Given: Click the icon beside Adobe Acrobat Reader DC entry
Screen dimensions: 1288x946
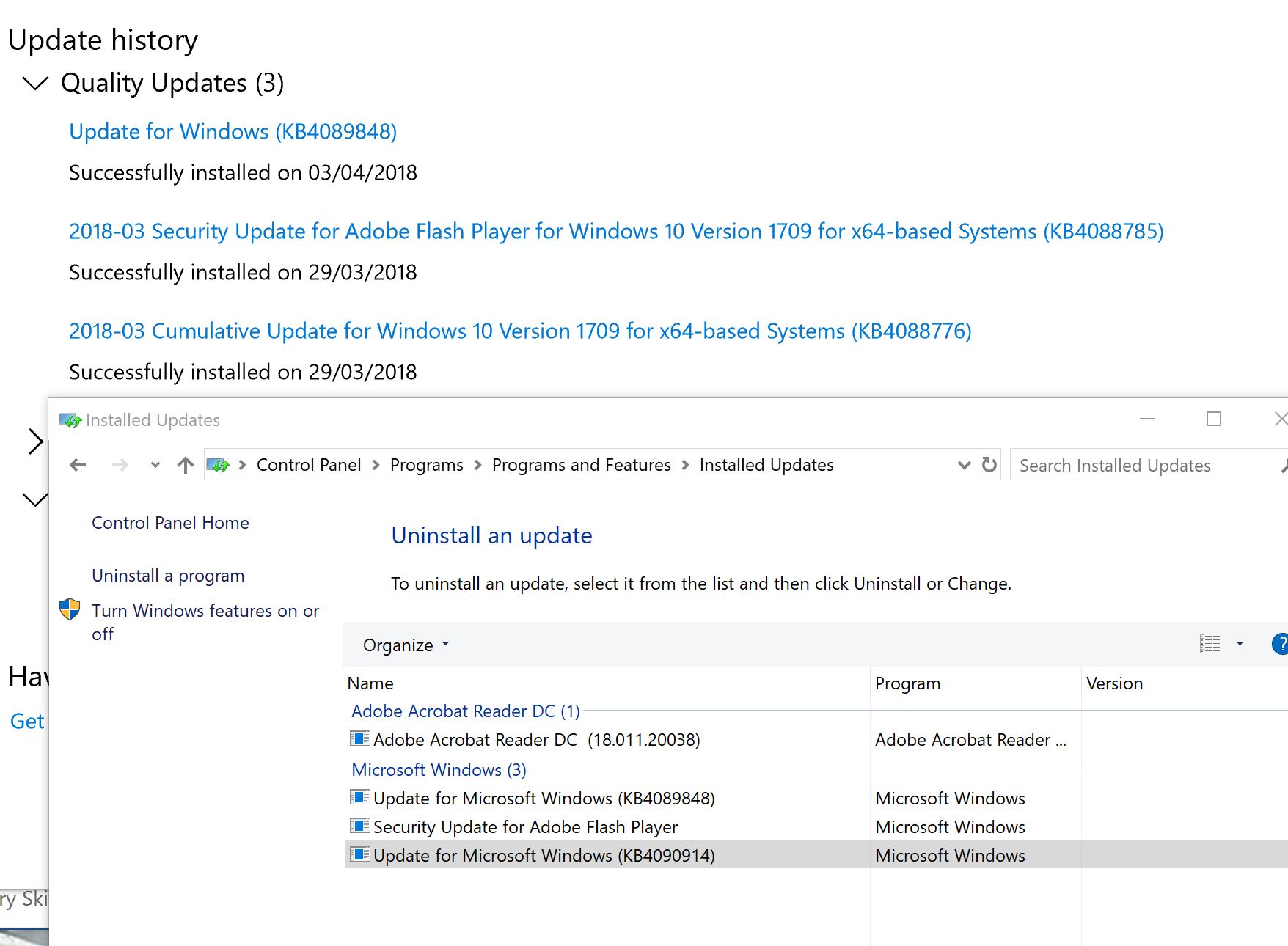Looking at the screenshot, I should (x=359, y=738).
